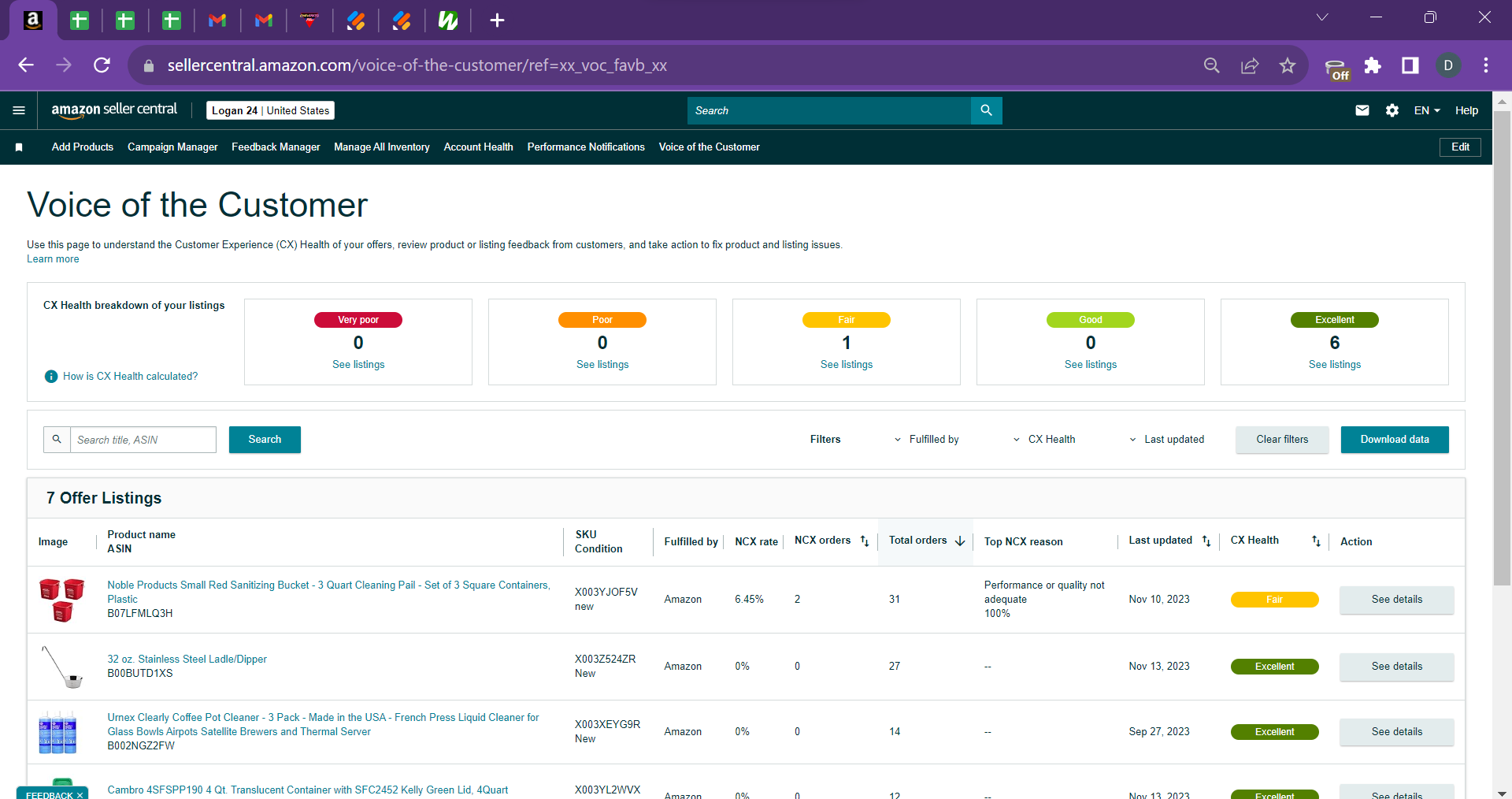Screen dimensions: 1512x799
Task: Open a new browser tab
Action: coord(497,20)
